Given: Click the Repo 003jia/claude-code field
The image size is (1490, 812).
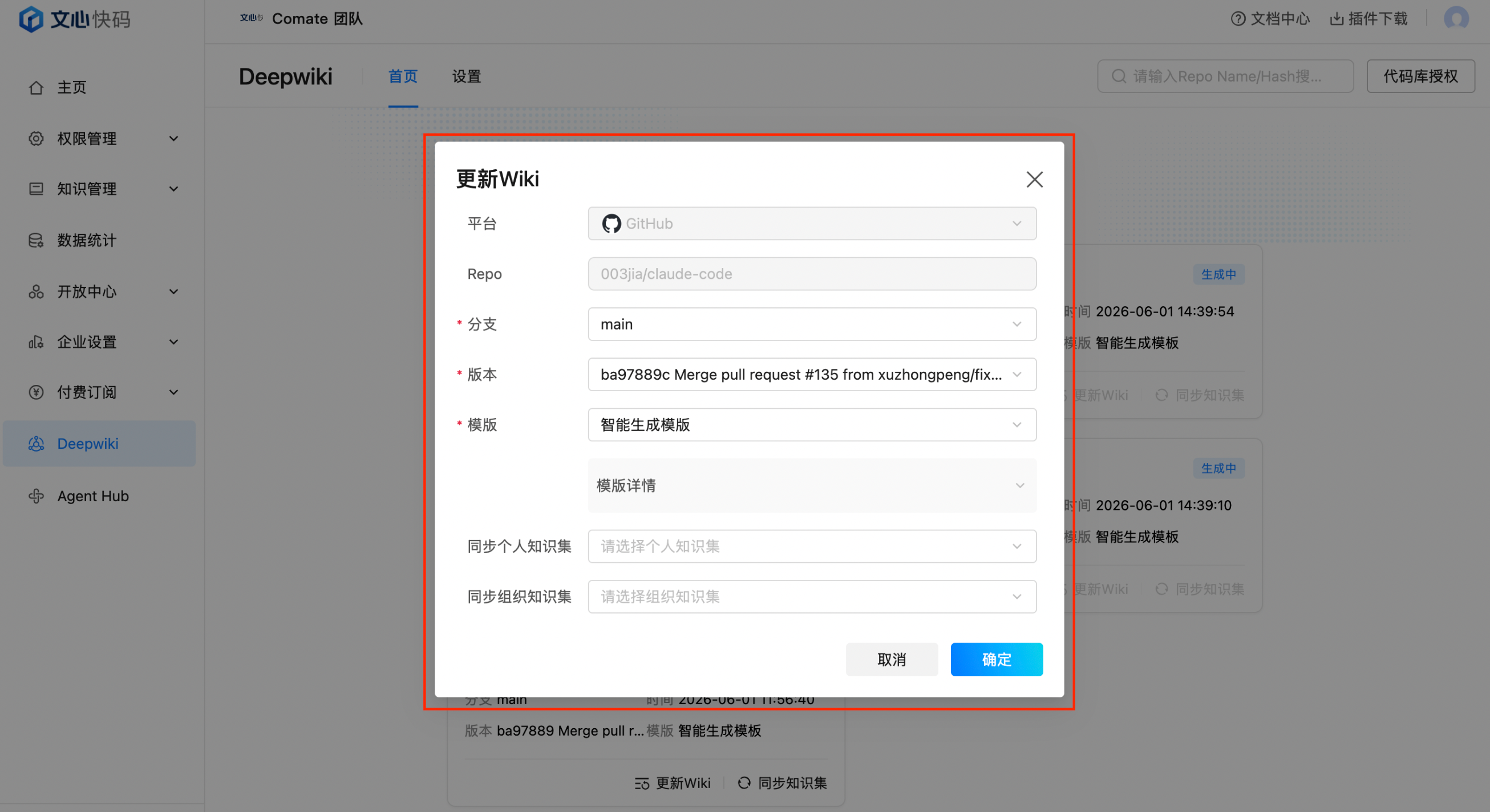Looking at the screenshot, I should click(812, 274).
